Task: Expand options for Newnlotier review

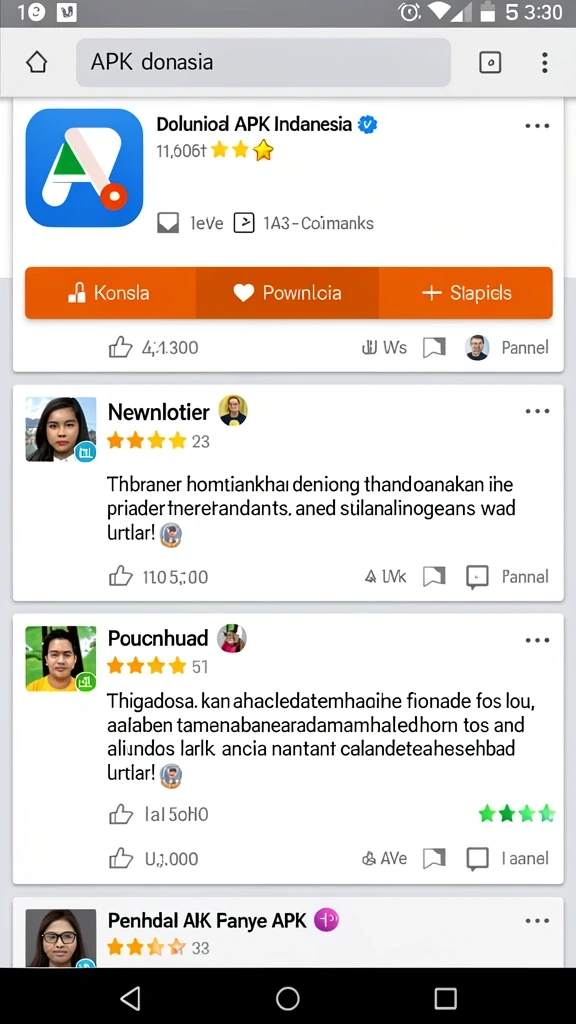Action: coord(537,411)
